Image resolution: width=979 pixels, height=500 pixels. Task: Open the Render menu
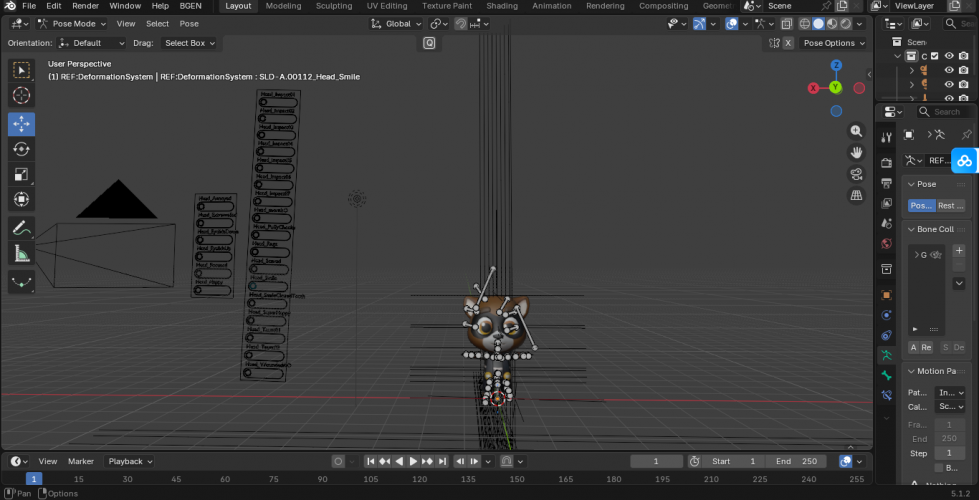point(85,6)
